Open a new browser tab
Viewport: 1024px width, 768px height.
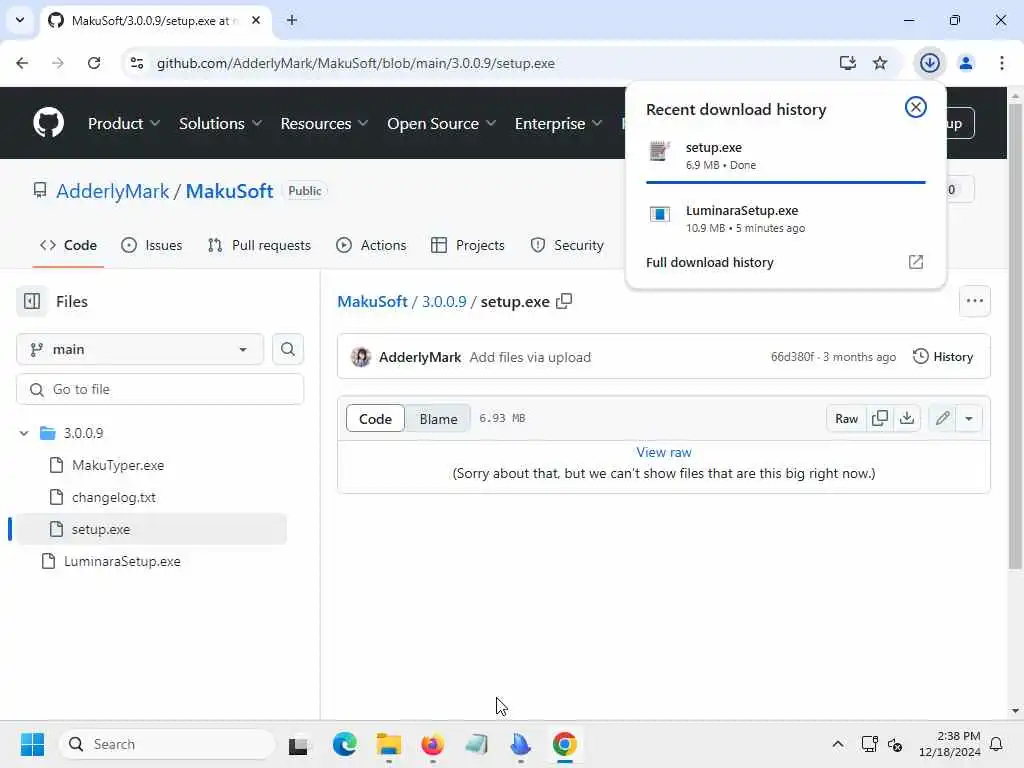coord(292,20)
